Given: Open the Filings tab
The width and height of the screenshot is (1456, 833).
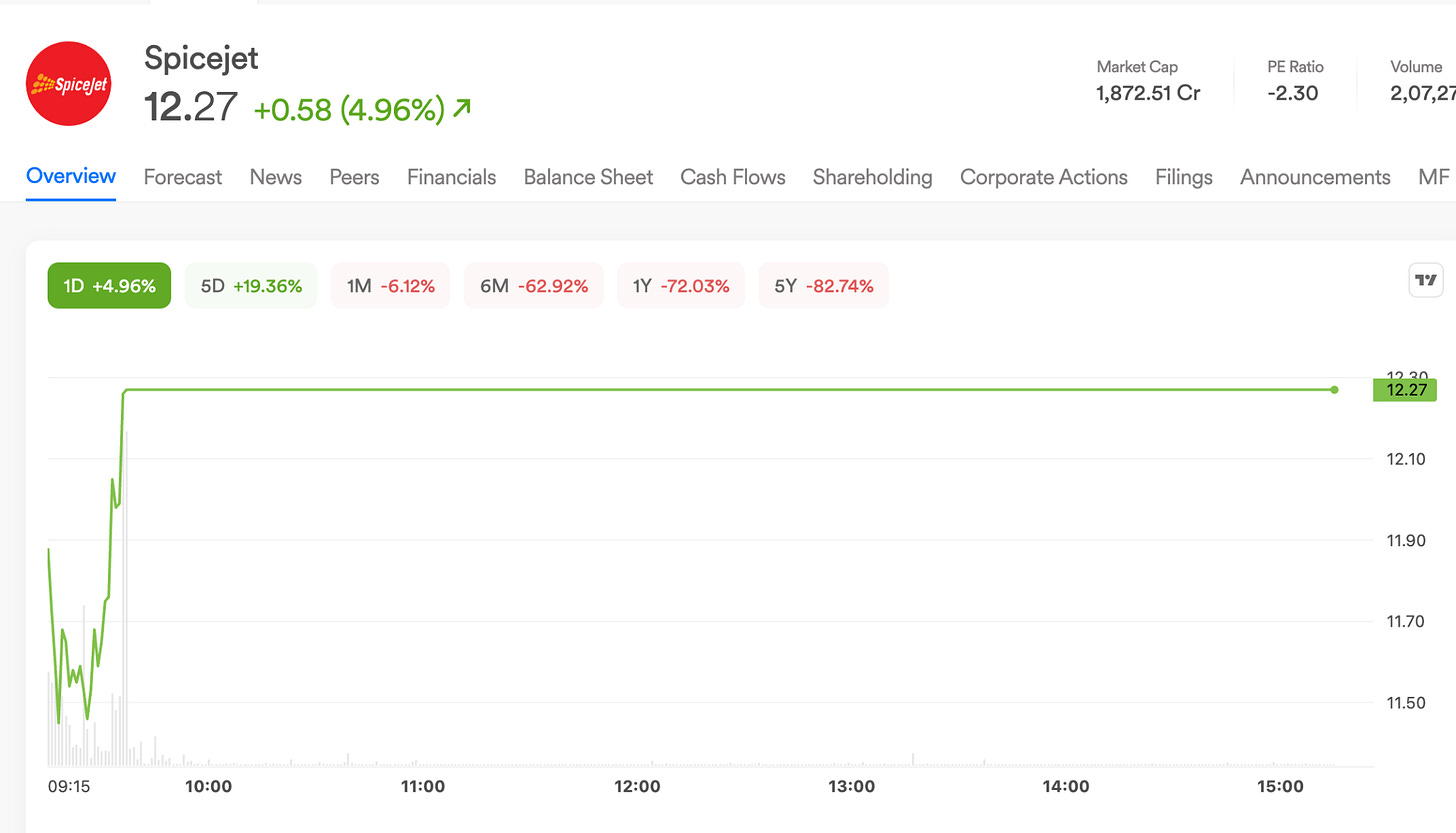Looking at the screenshot, I should point(1184,177).
